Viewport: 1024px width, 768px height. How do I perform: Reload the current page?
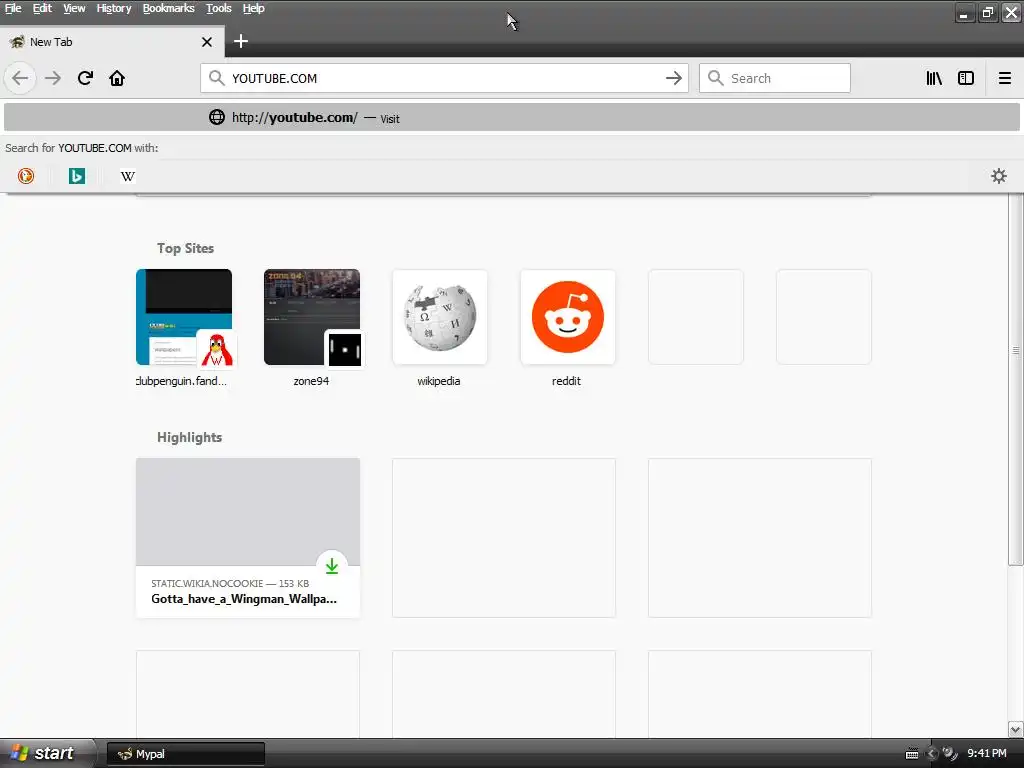click(x=85, y=78)
